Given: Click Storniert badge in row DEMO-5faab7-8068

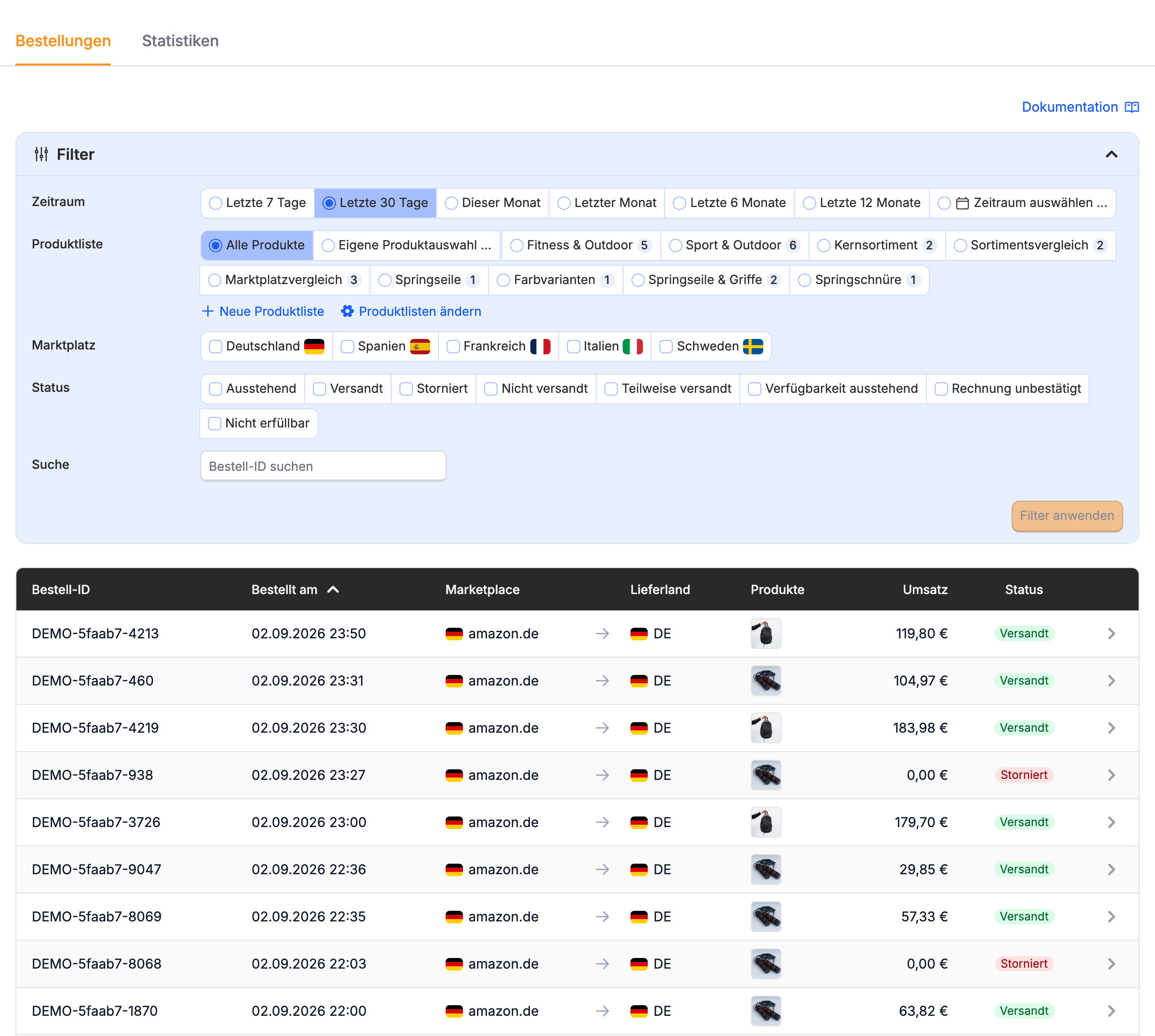Looking at the screenshot, I should coord(1024,964).
